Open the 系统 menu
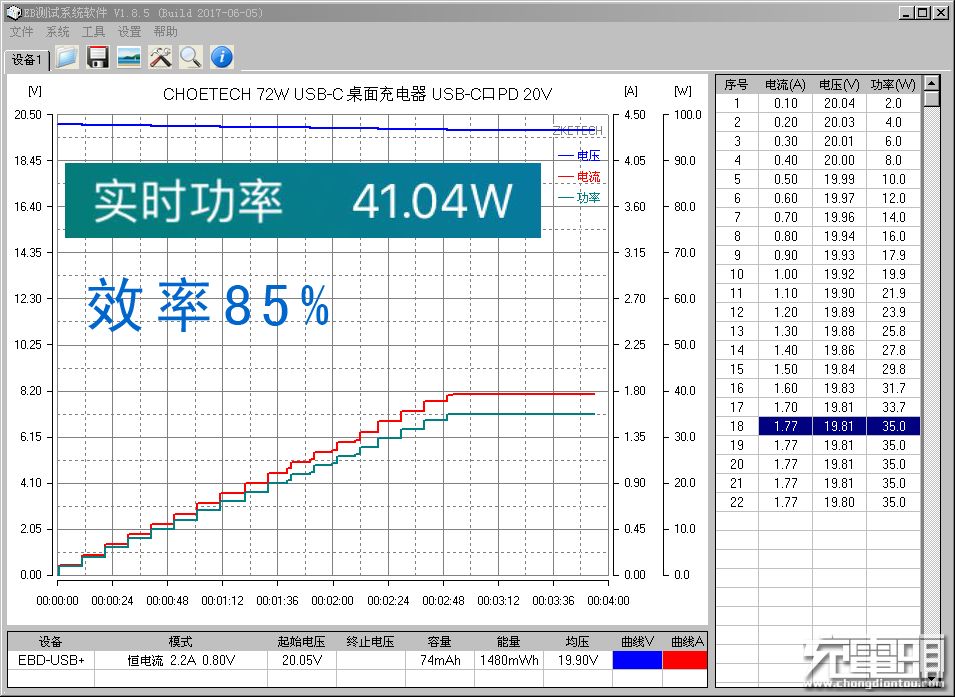This screenshot has width=955, height=697. coord(57,32)
